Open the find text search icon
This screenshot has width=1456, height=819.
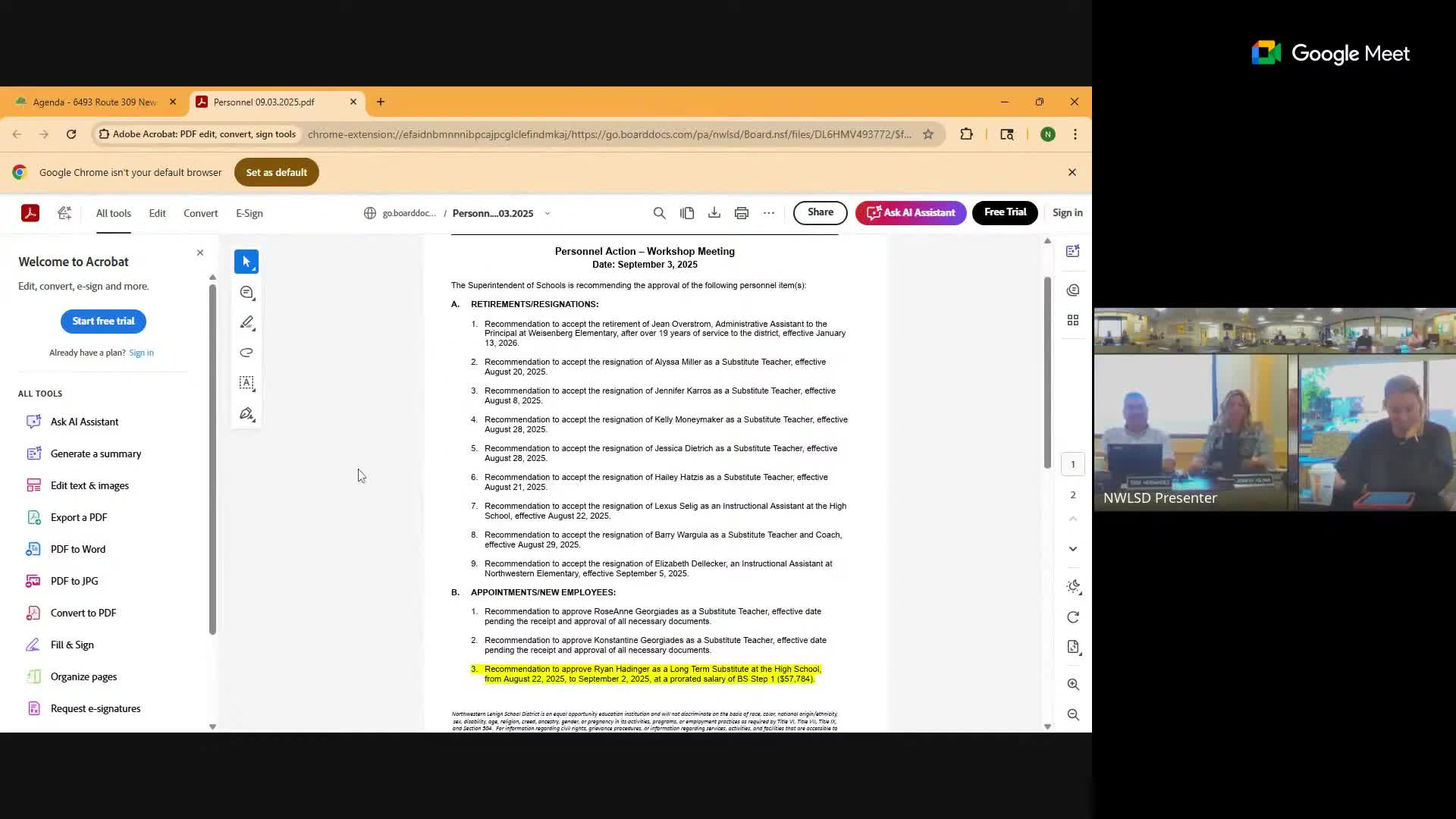pos(660,213)
